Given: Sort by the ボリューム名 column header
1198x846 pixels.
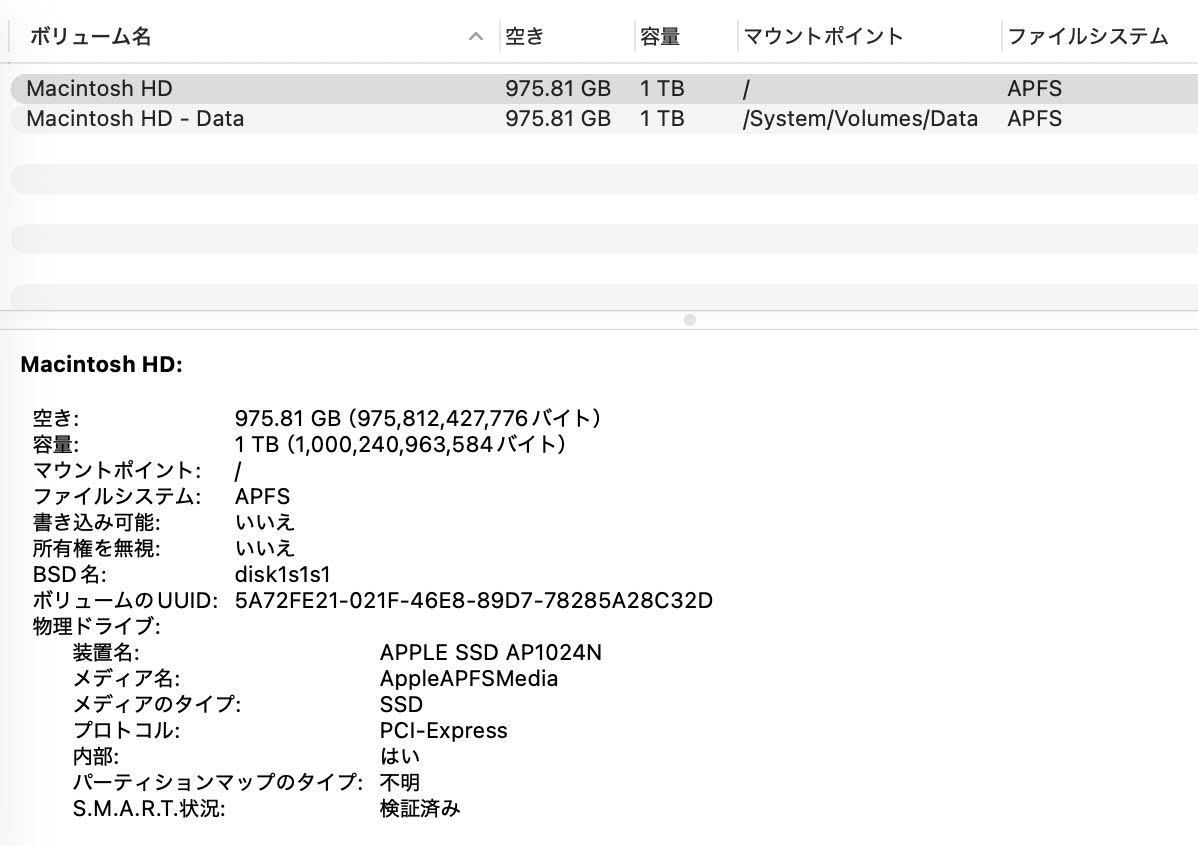Looking at the screenshot, I should point(90,37).
